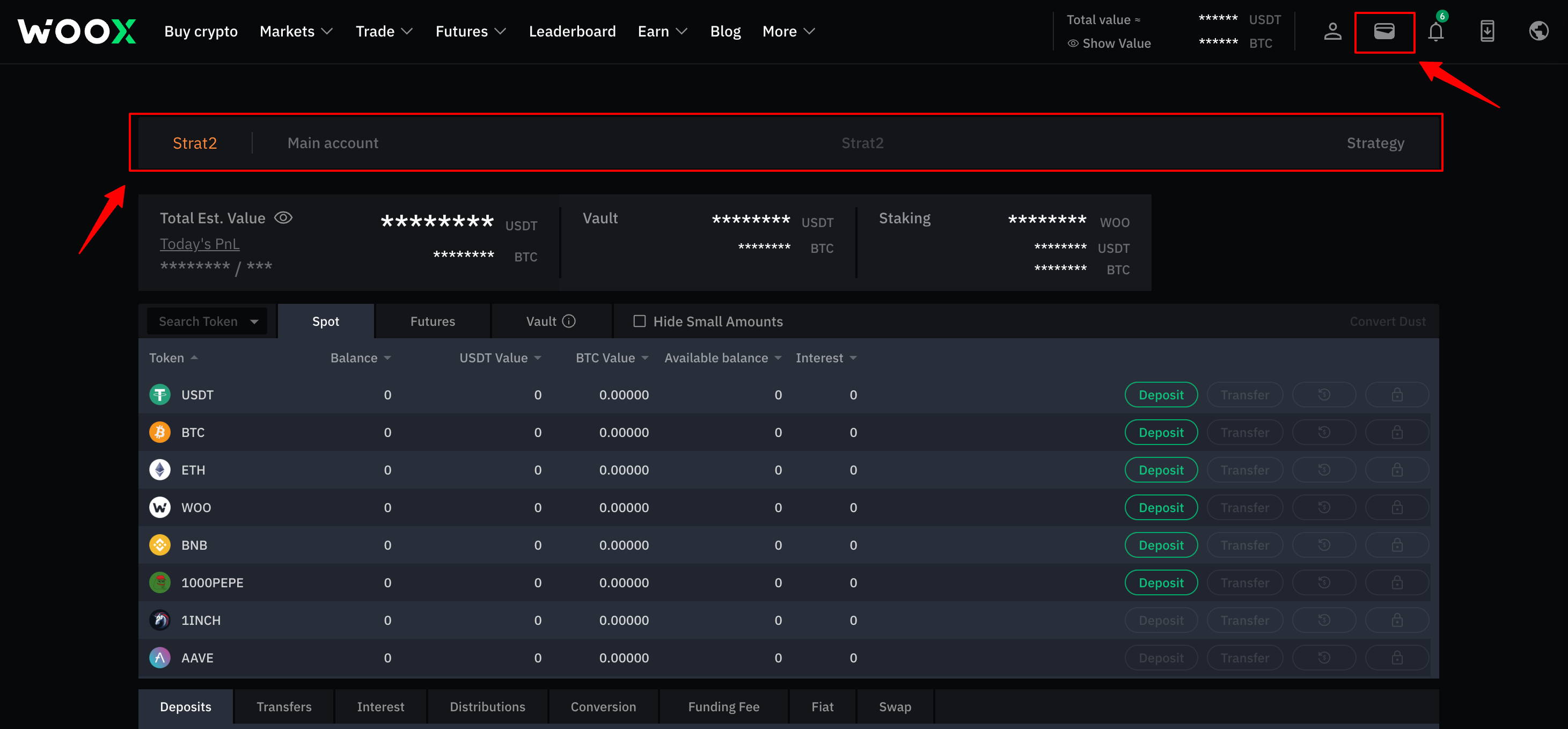The width and height of the screenshot is (1568, 729).
Task: Expand the More menu
Action: tap(788, 31)
